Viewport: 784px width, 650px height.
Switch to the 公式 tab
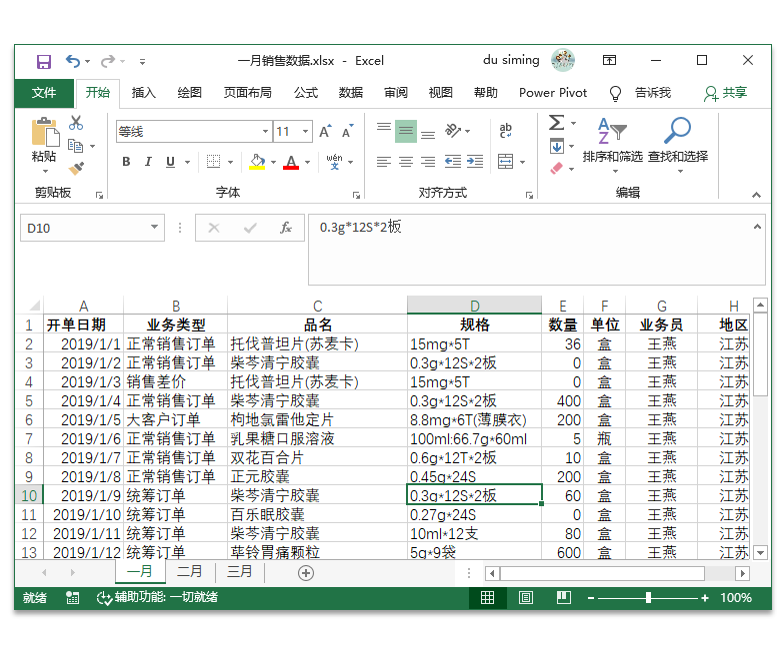pos(306,93)
